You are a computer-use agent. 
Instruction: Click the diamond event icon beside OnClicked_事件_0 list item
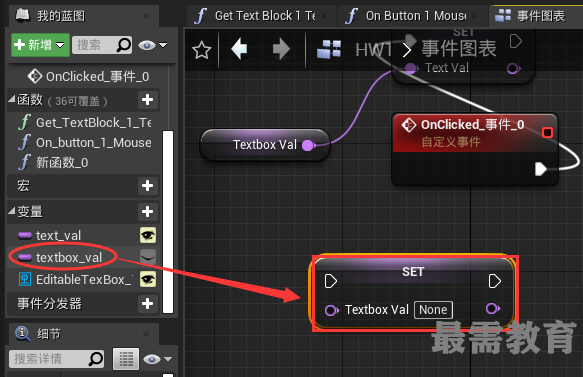click(x=35, y=76)
